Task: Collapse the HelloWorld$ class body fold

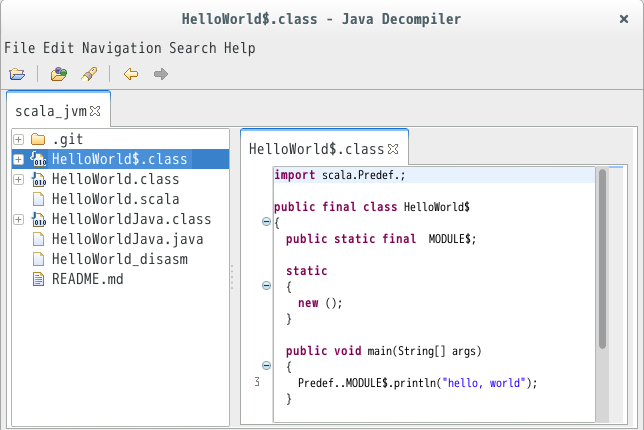Action: point(266,222)
